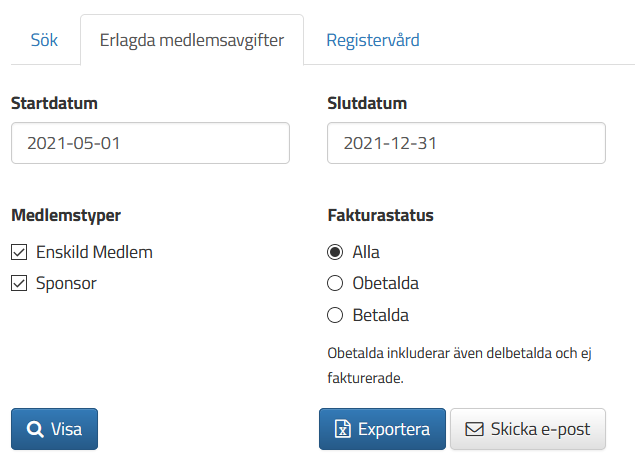Select the Alla radio button
The width and height of the screenshot is (635, 472).
(335, 252)
